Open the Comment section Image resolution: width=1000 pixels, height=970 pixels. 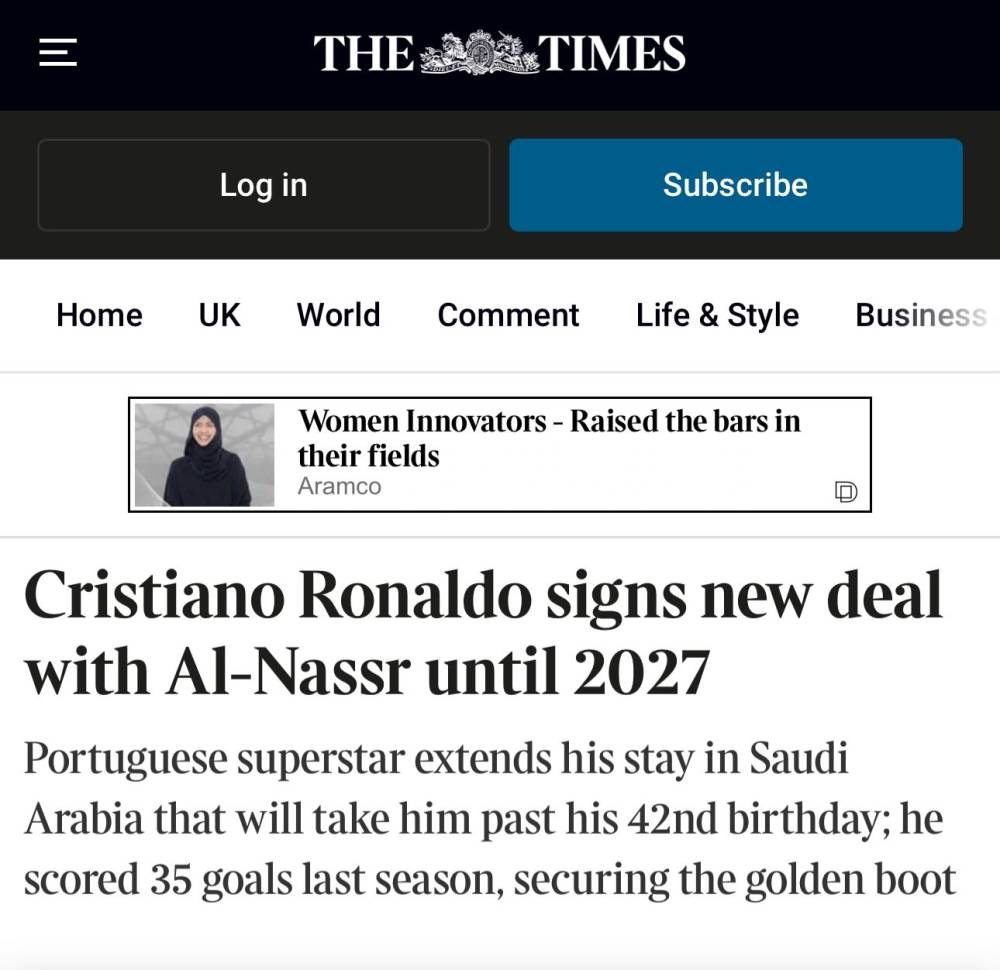click(508, 315)
